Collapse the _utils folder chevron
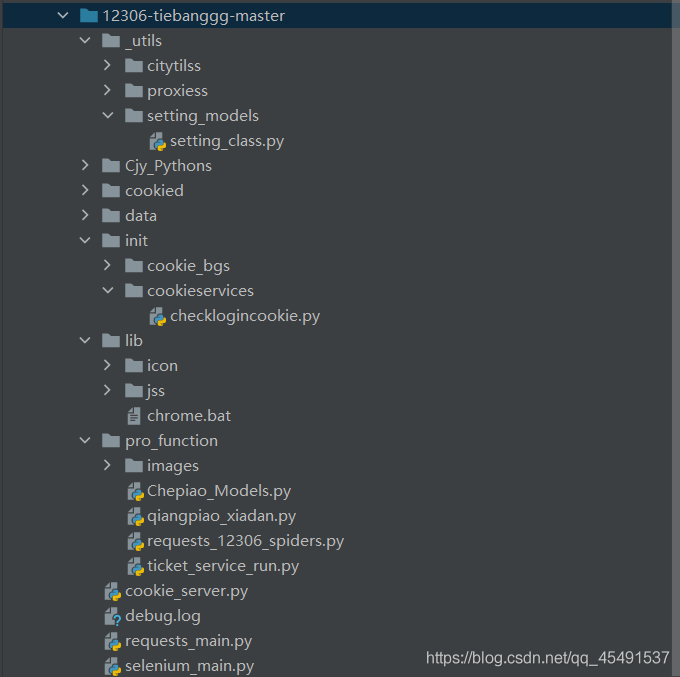The width and height of the screenshot is (680, 677). tap(85, 41)
